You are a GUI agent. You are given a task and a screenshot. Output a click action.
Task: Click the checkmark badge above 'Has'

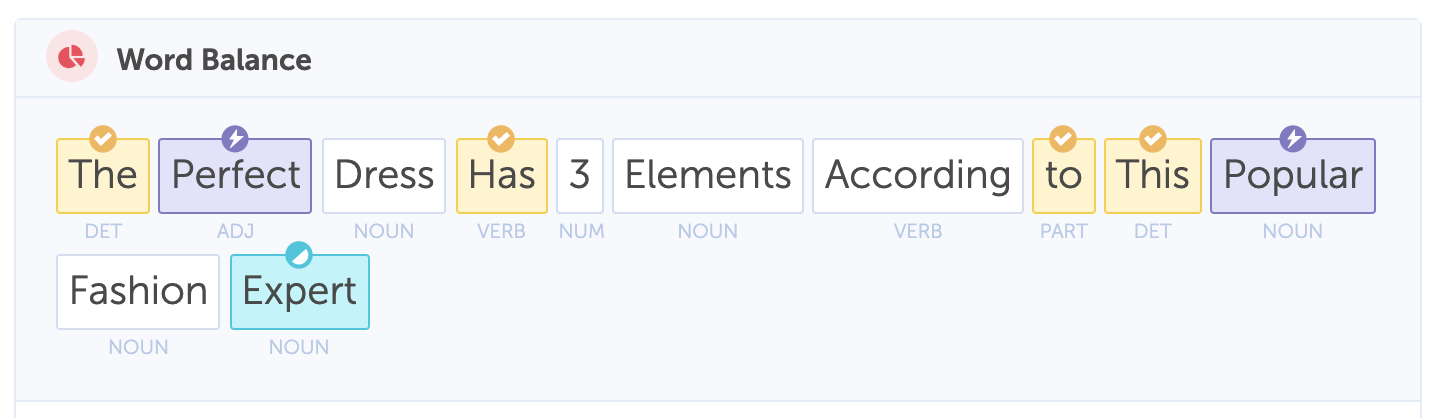pyautogui.click(x=501, y=138)
